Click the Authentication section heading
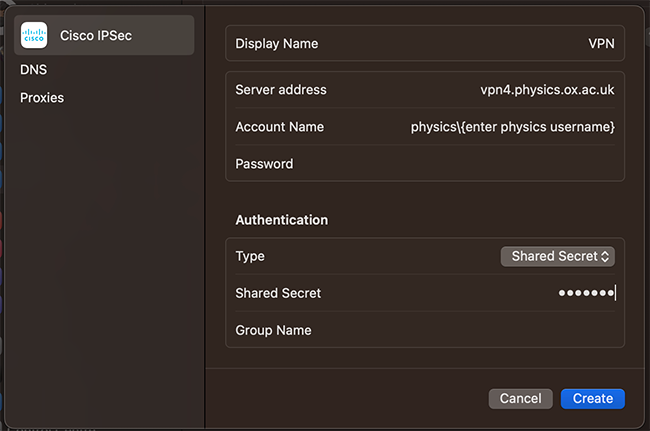Screen dimensions: 650x431 point(281,220)
